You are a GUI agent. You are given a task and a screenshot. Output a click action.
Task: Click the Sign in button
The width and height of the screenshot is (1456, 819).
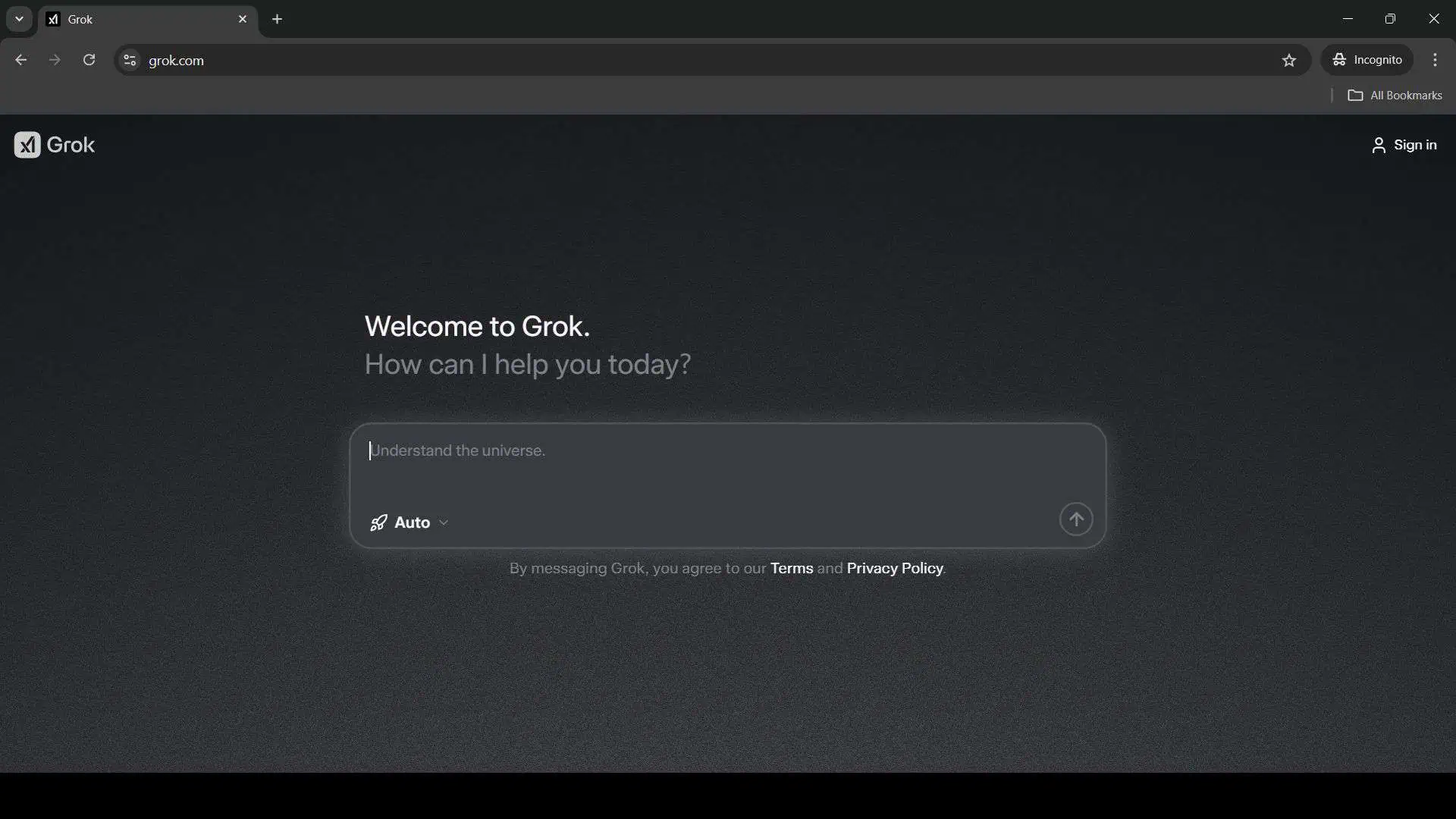tap(1414, 145)
